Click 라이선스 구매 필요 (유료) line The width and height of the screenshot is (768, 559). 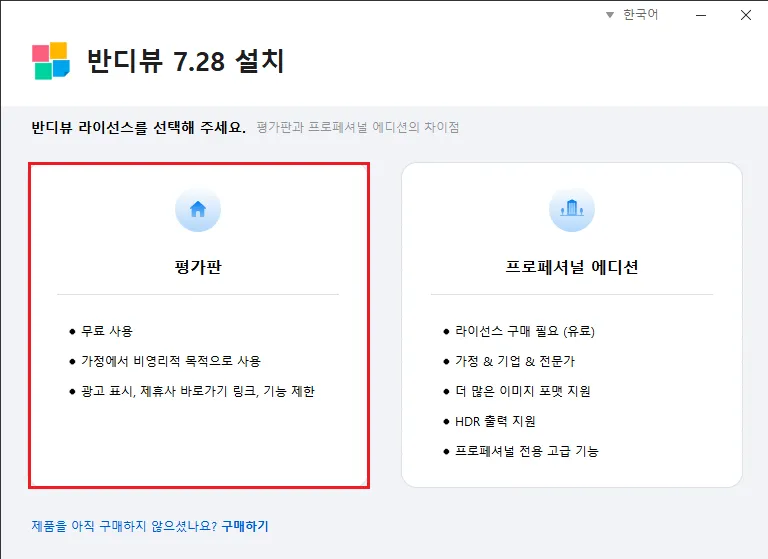(525, 331)
